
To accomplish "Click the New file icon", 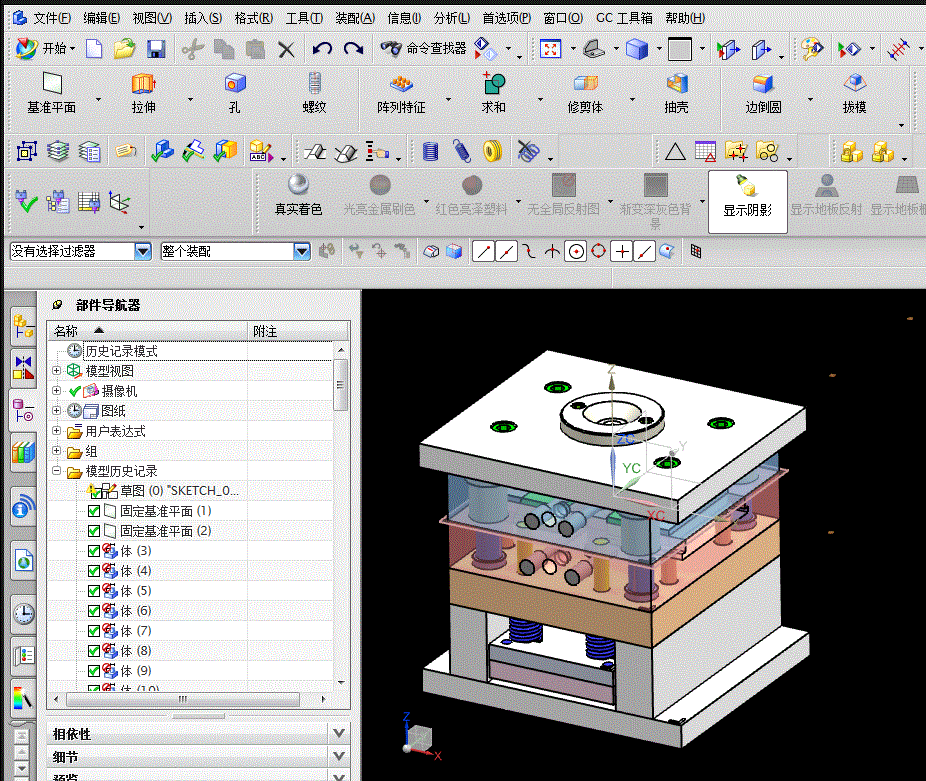I will point(94,48).
